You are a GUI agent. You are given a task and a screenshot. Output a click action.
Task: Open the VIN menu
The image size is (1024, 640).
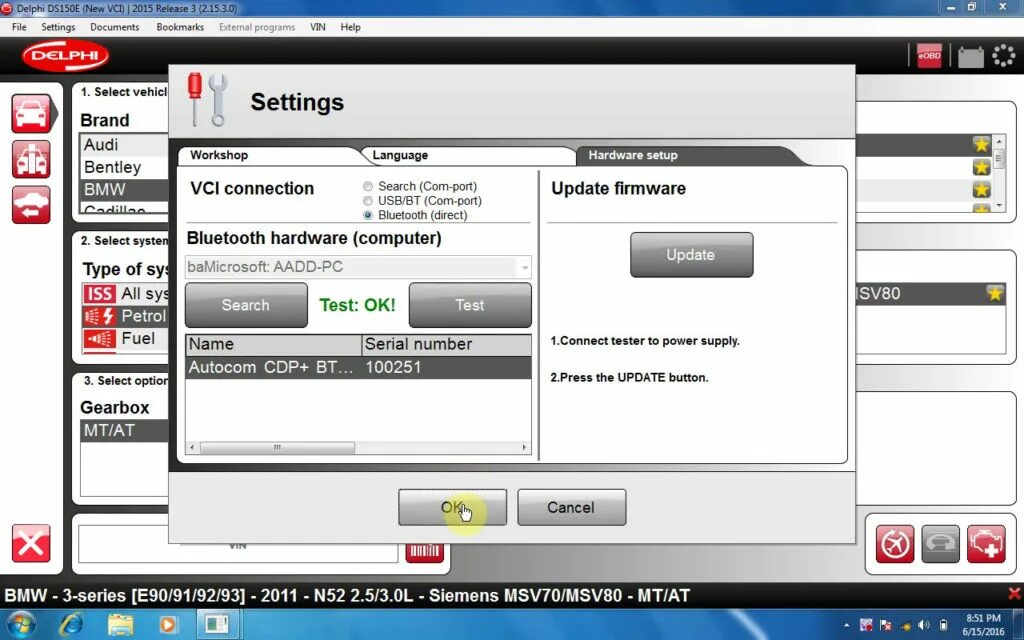pyautogui.click(x=317, y=27)
